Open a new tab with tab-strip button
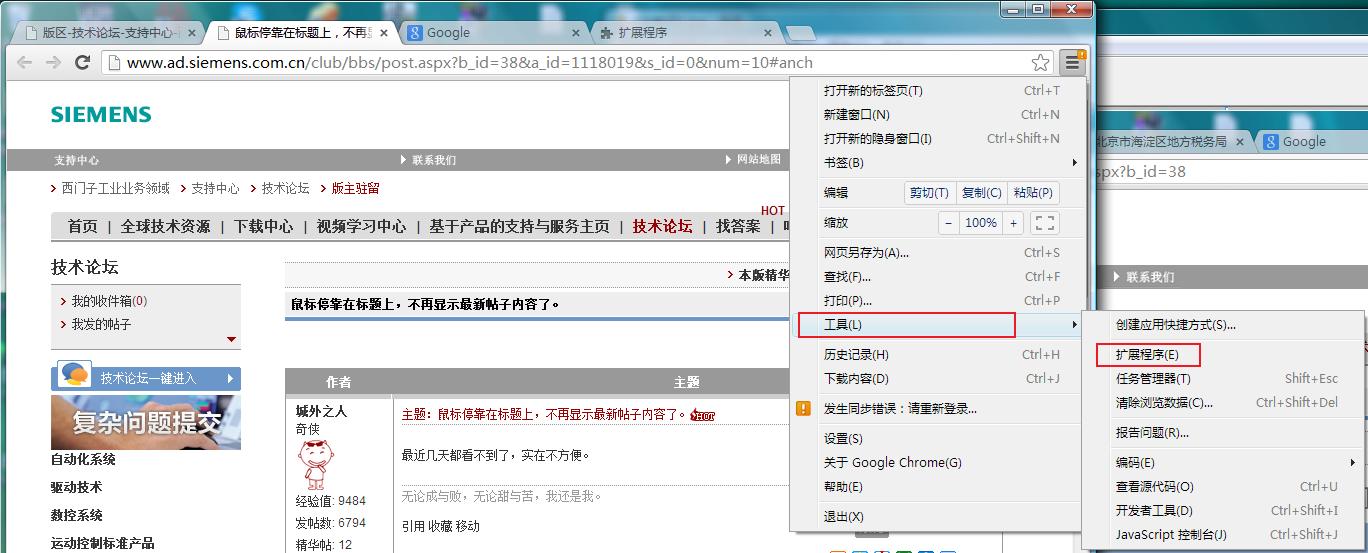 801,33
